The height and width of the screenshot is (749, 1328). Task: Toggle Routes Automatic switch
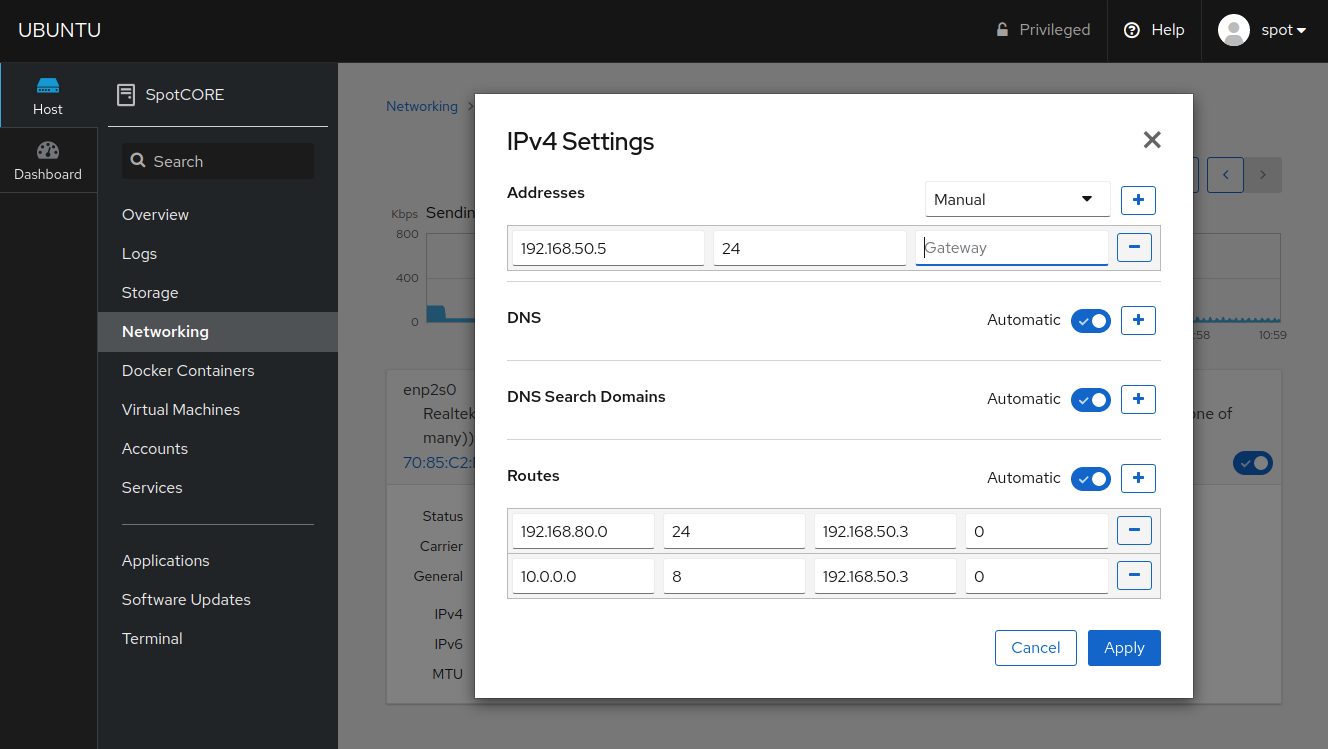click(1091, 479)
